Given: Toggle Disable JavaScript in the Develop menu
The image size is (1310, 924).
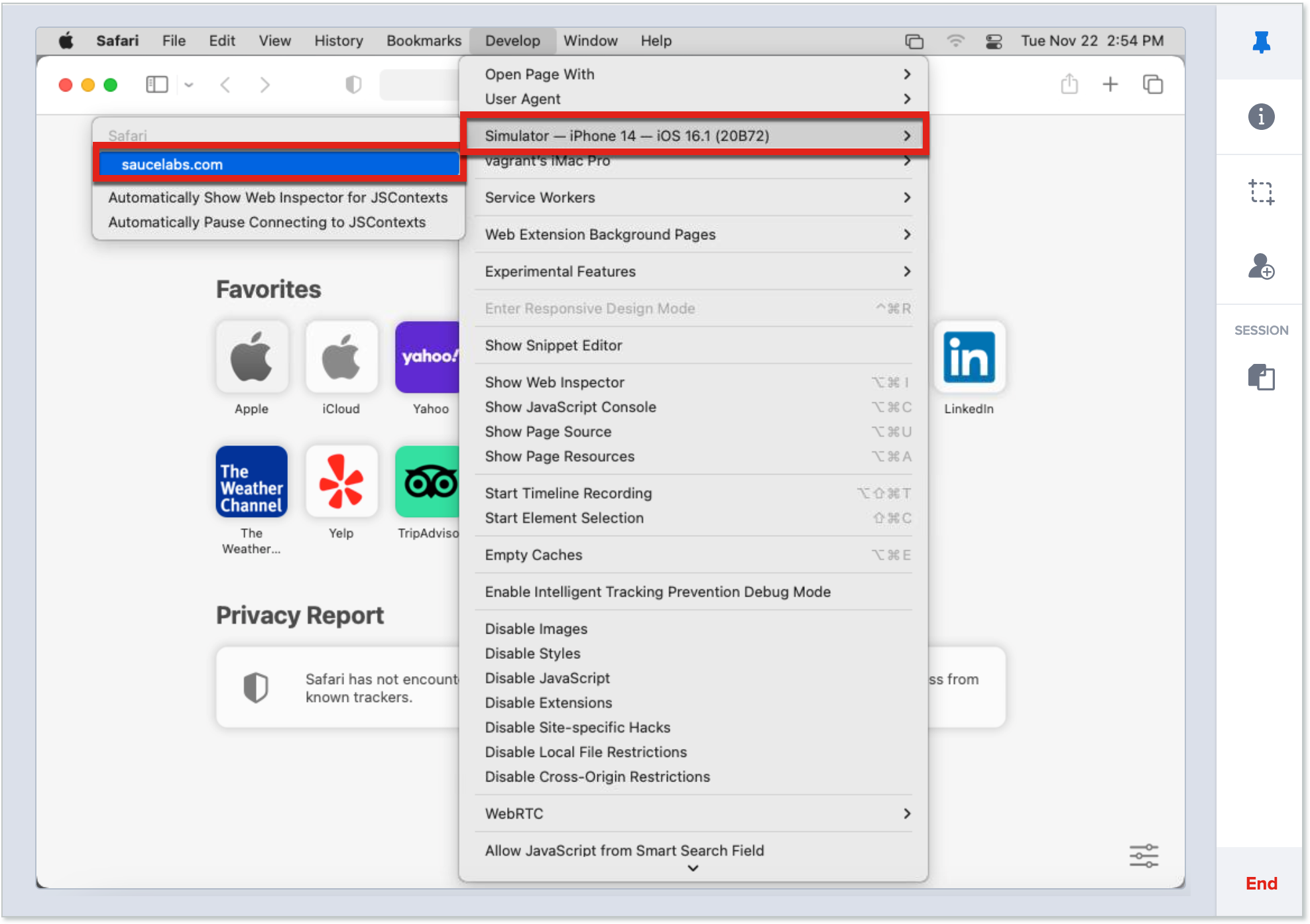Looking at the screenshot, I should pos(547,678).
